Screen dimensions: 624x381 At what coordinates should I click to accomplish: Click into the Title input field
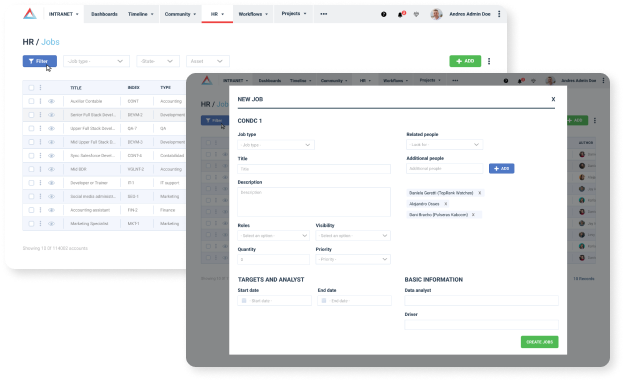click(314, 169)
